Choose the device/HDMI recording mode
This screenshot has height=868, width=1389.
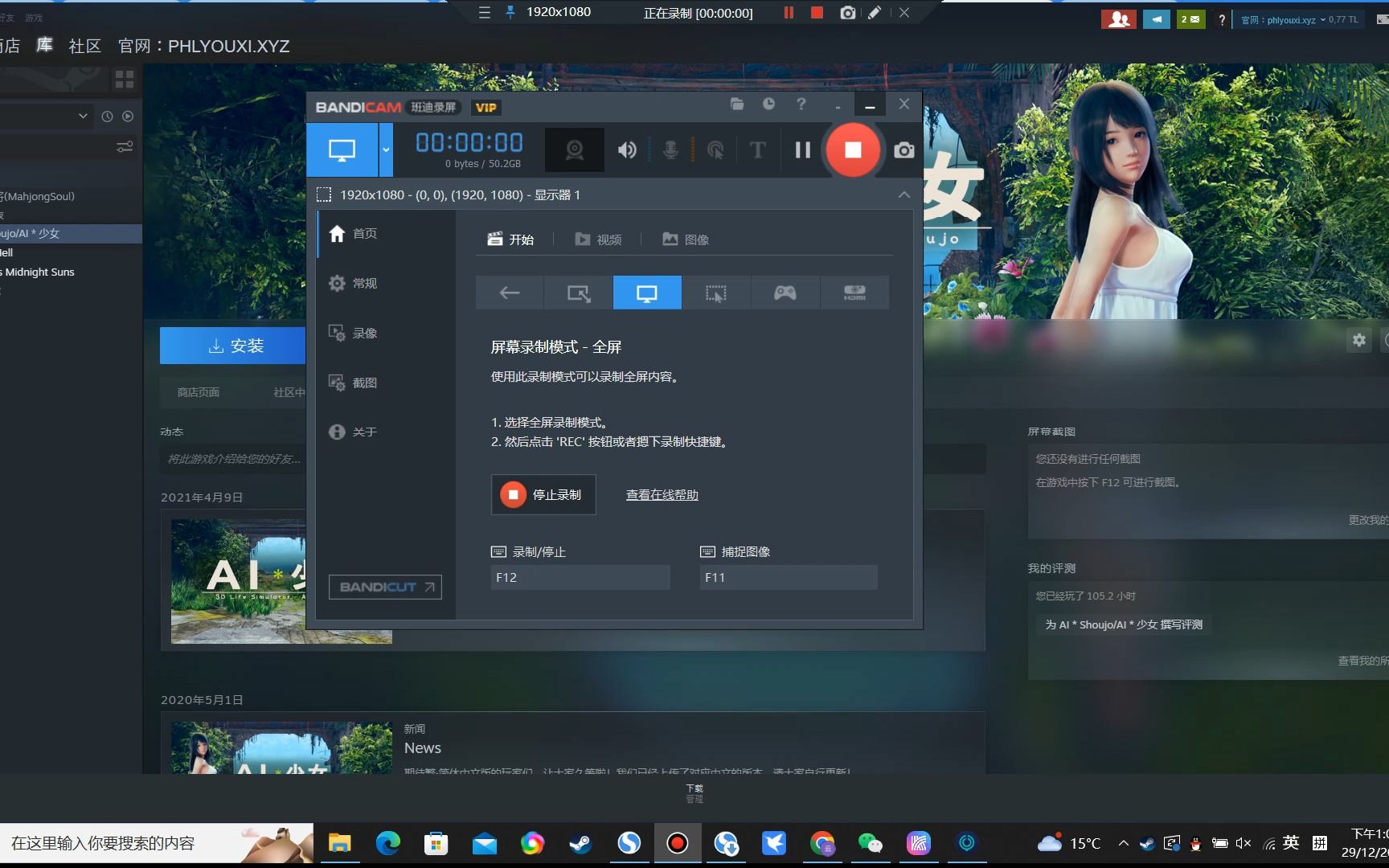click(x=854, y=293)
